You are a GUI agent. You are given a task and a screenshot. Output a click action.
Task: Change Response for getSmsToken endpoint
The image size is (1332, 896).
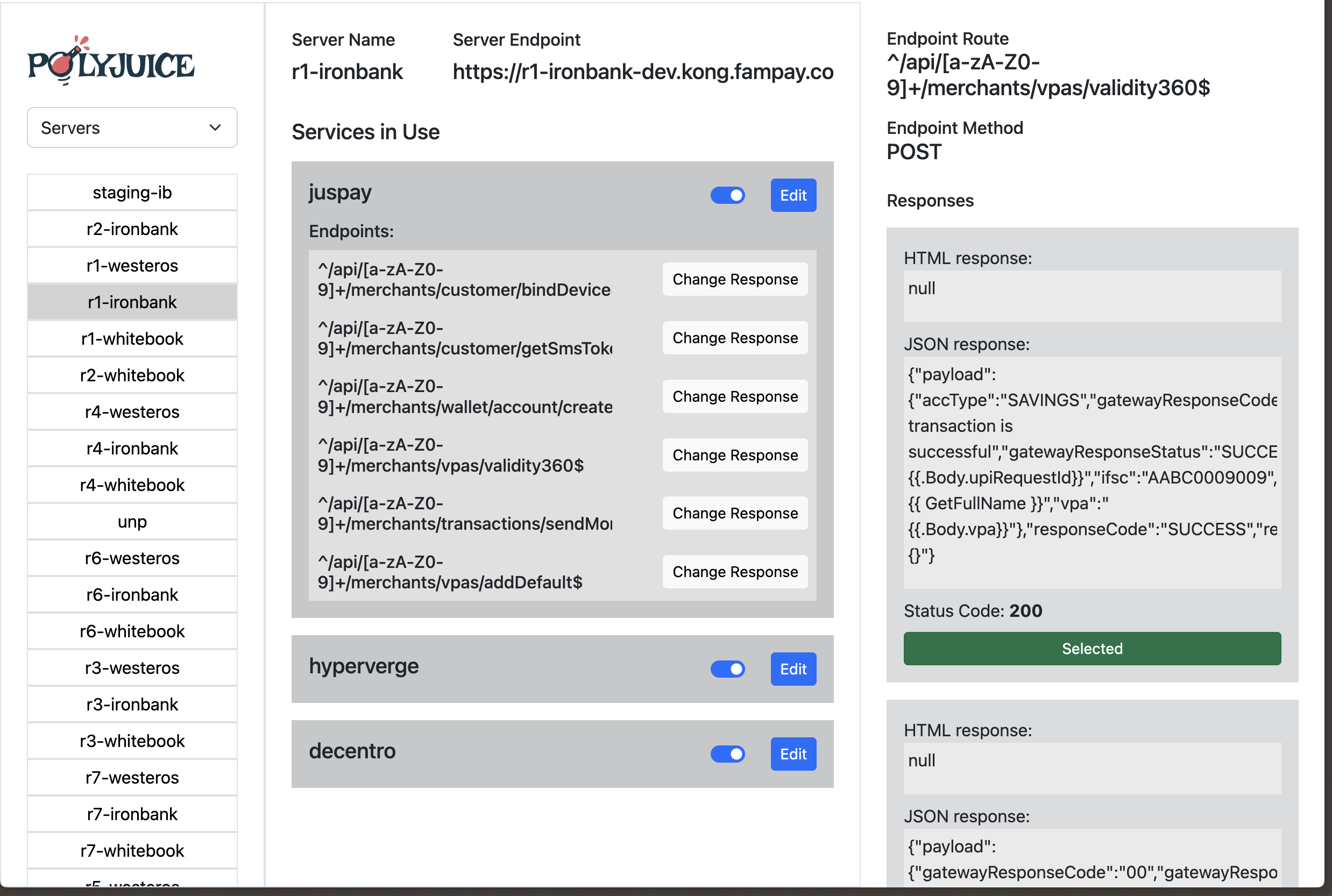coord(735,338)
